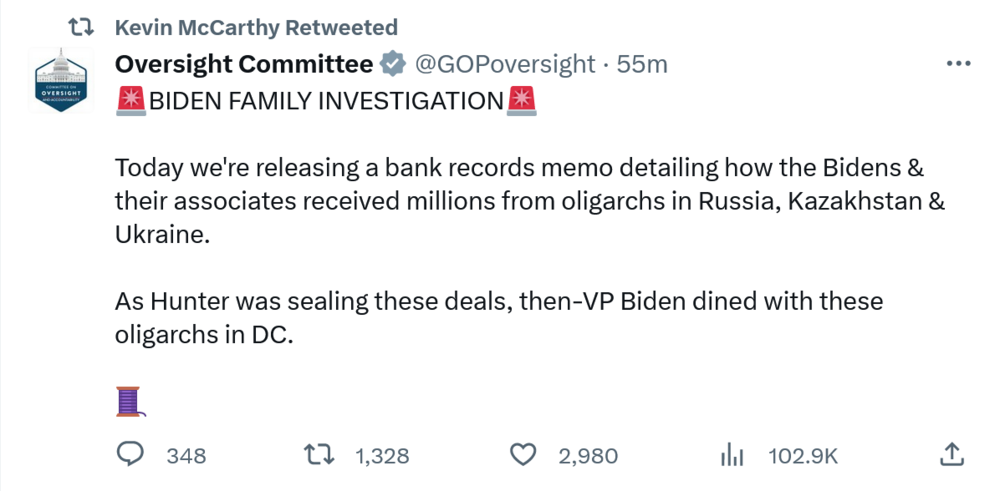Like the tweet with the heart icon

pyautogui.click(x=524, y=455)
